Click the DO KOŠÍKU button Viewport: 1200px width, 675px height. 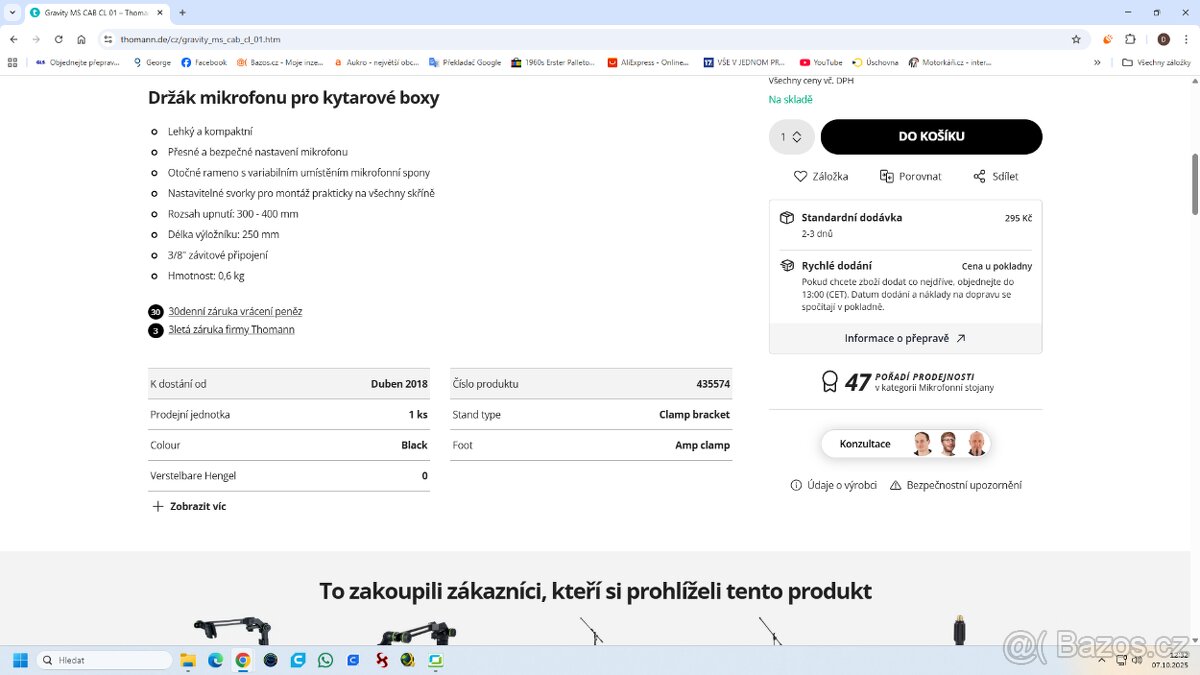point(931,137)
